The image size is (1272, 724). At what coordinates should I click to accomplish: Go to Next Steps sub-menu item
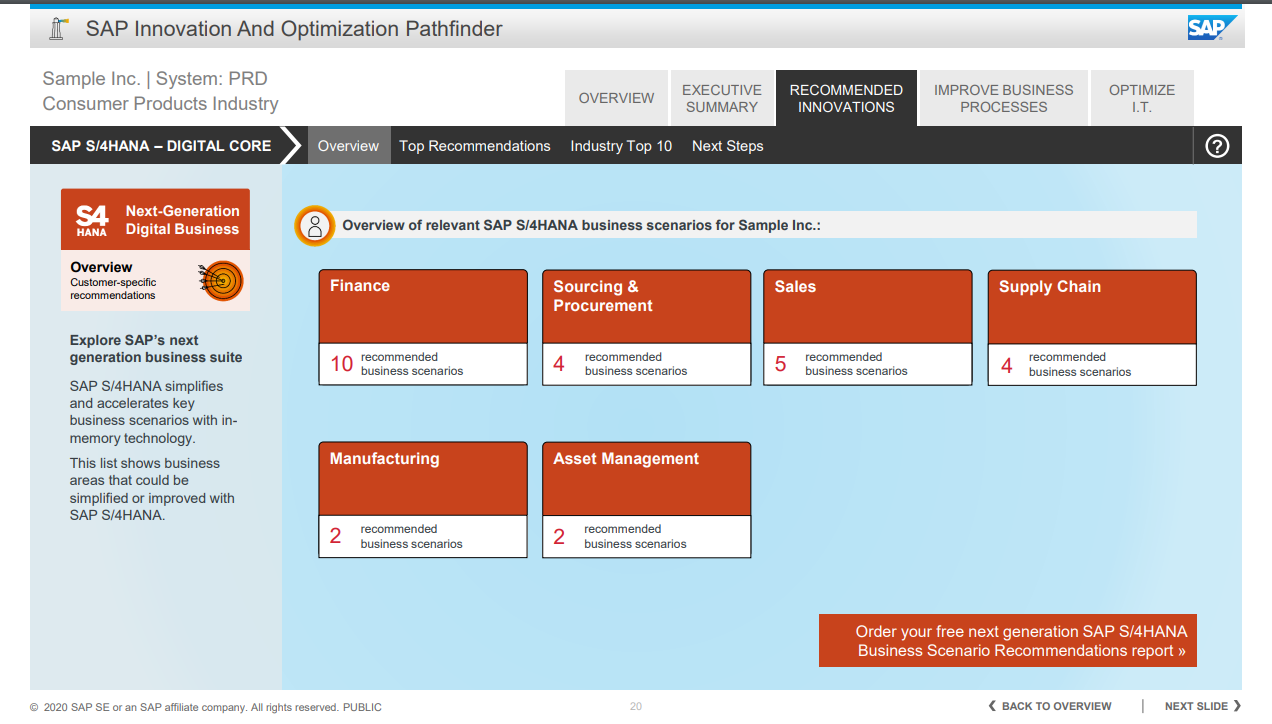click(x=728, y=146)
